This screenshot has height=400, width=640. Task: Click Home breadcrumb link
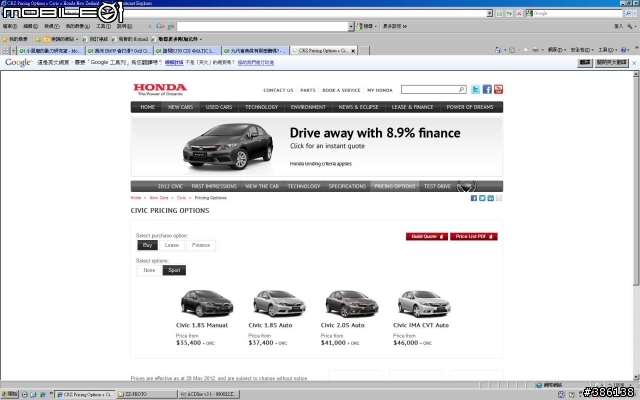coord(136,198)
